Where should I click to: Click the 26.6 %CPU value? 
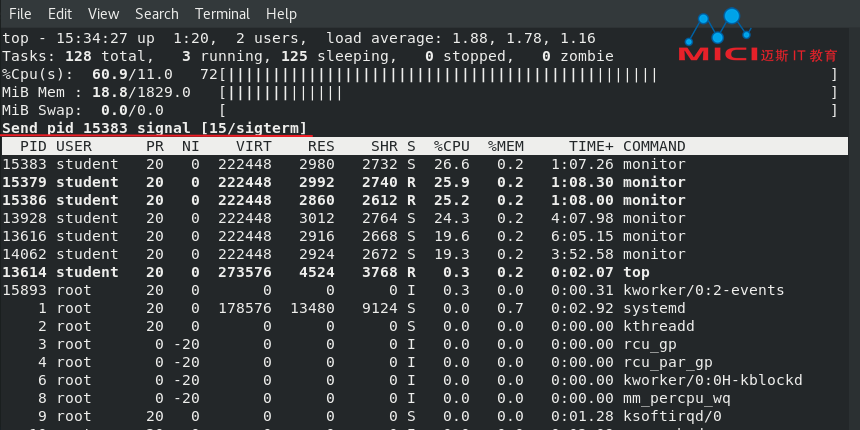[x=452, y=164]
